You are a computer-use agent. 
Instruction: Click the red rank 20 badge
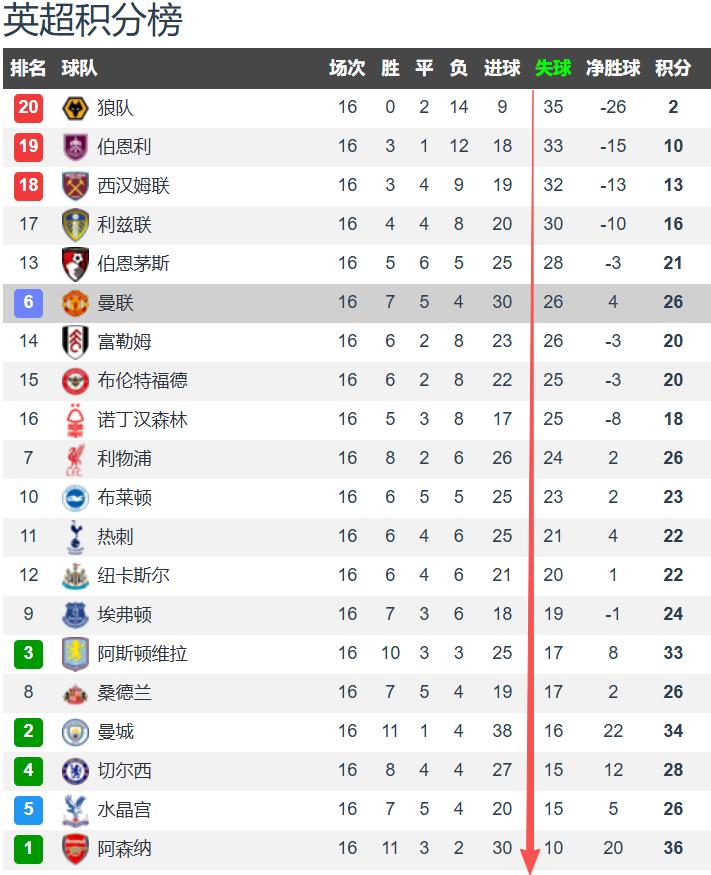tap(28, 108)
